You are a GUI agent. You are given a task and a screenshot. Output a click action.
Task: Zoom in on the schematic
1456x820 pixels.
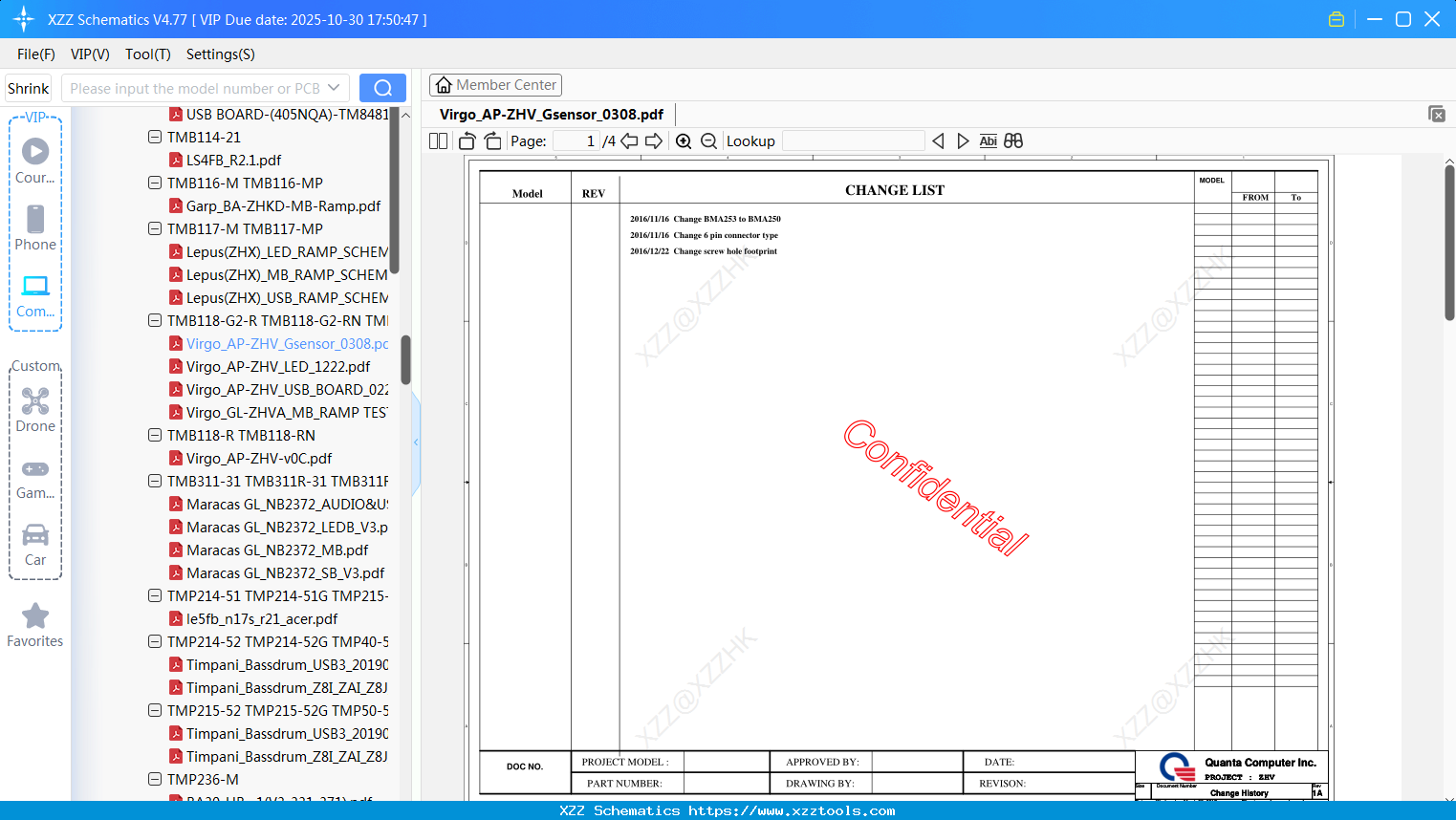pyautogui.click(x=684, y=141)
